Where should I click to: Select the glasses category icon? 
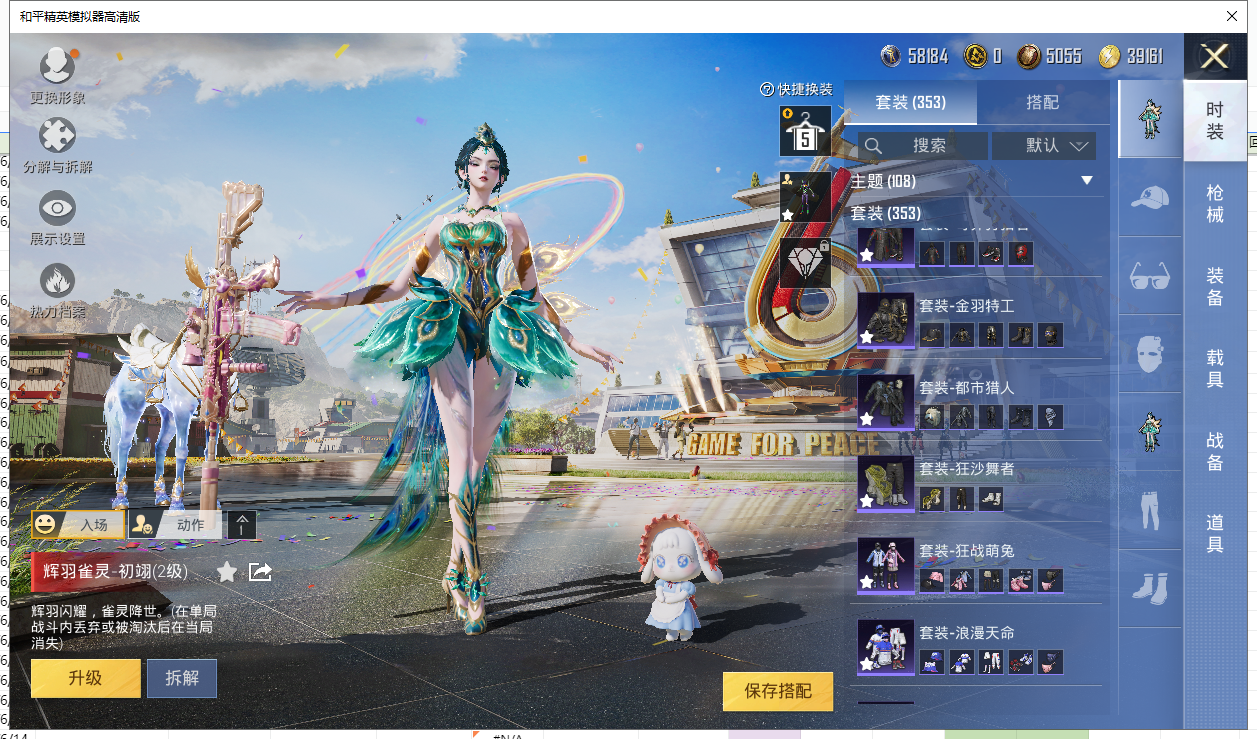click(1150, 275)
